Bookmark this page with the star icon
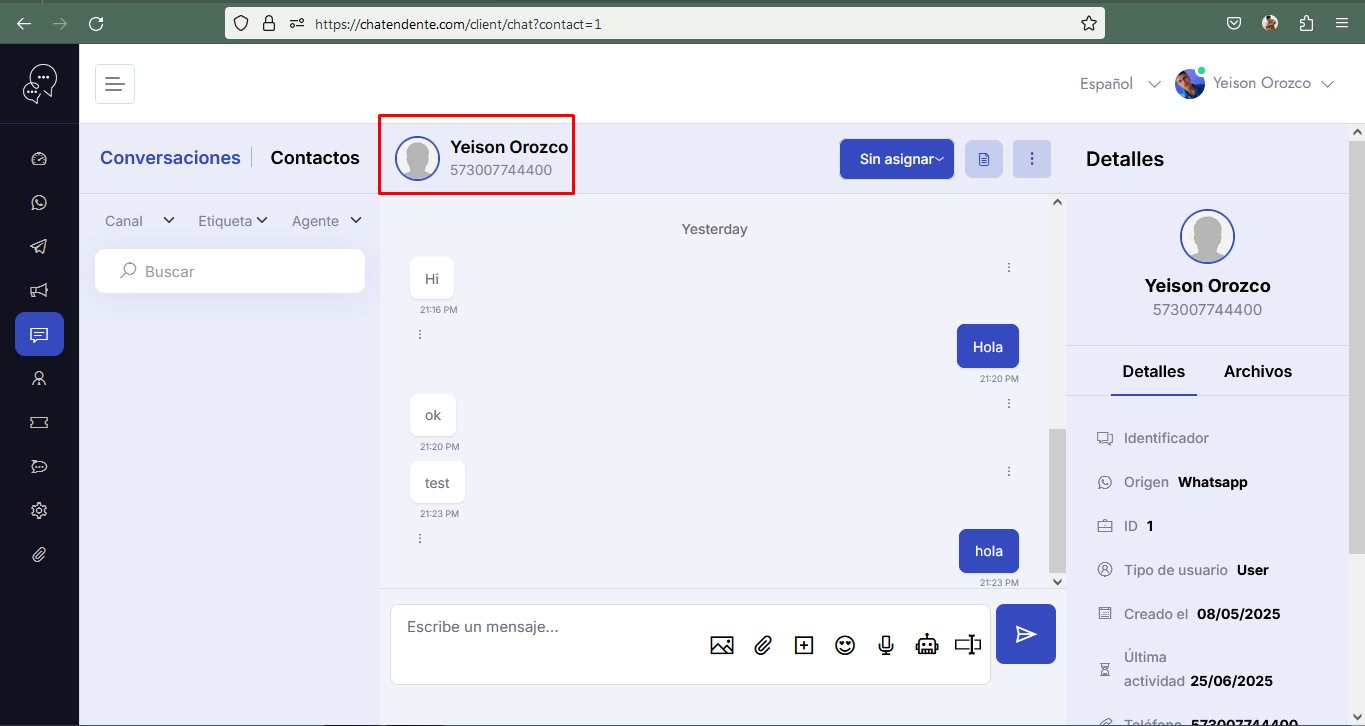Viewport: 1365px width, 726px height. pos(1089,23)
